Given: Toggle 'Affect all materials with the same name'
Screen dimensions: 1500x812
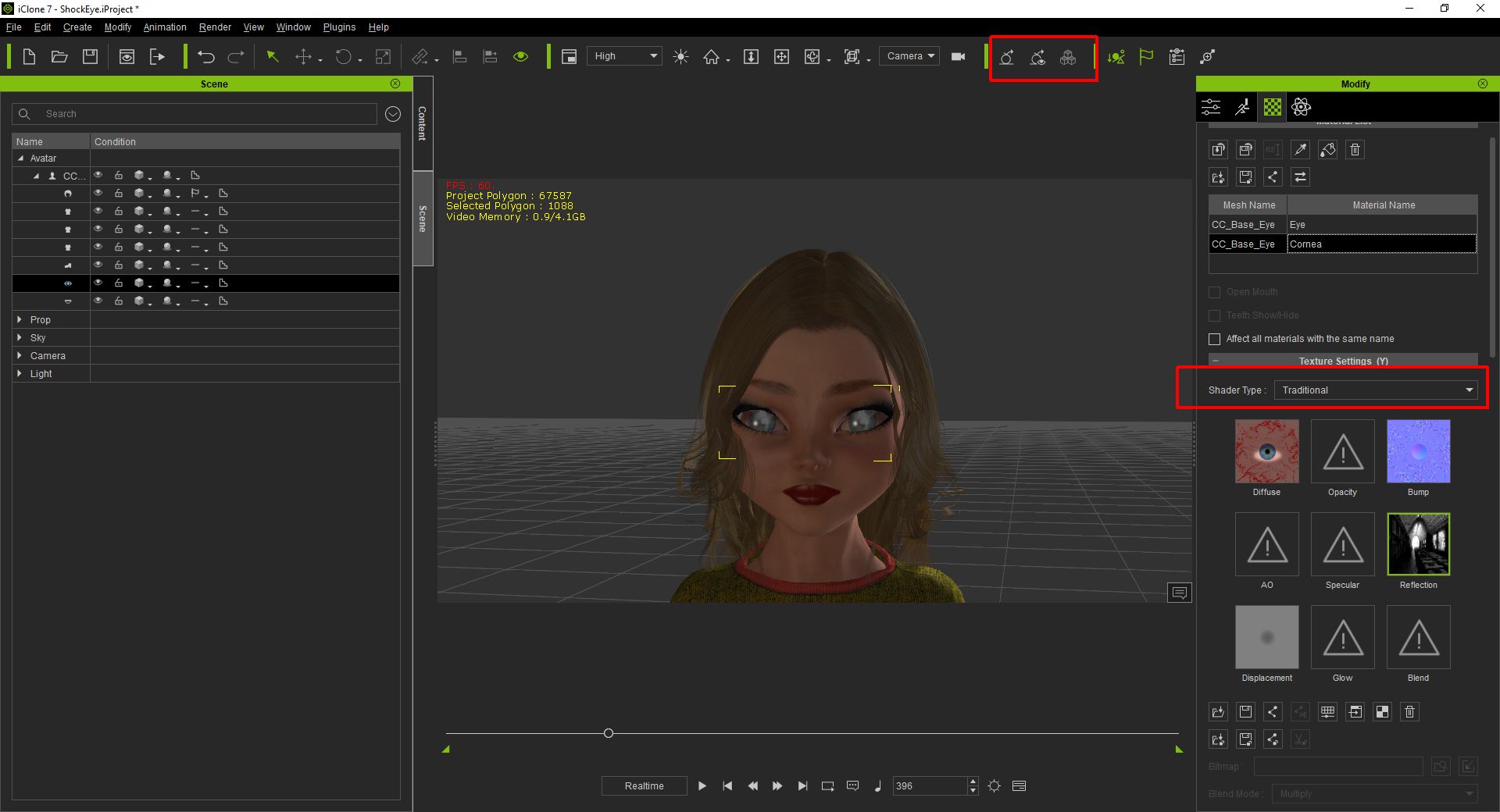Looking at the screenshot, I should pyautogui.click(x=1214, y=339).
